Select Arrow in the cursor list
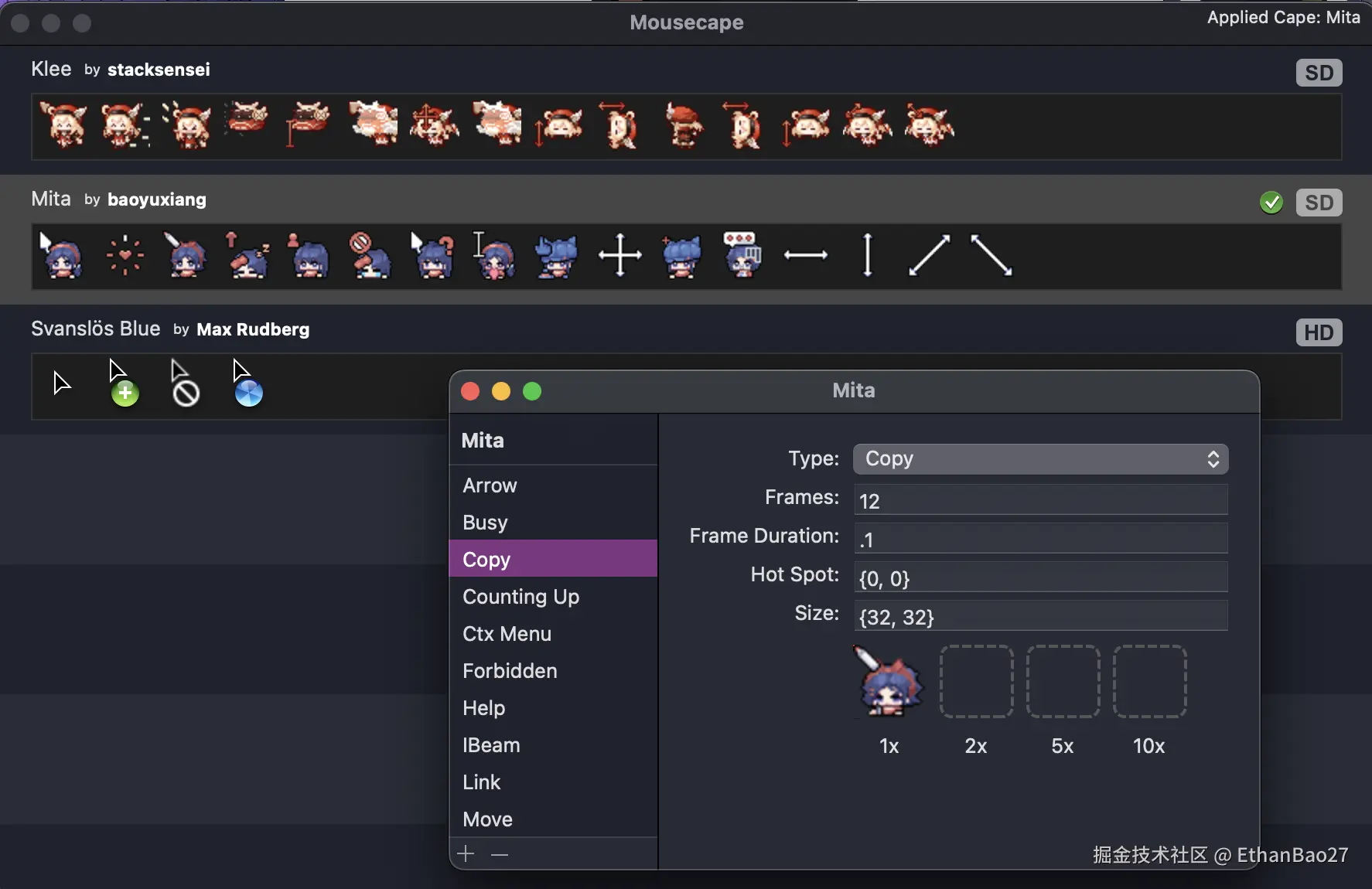Screen dimensions: 1372x889 tap(553, 485)
